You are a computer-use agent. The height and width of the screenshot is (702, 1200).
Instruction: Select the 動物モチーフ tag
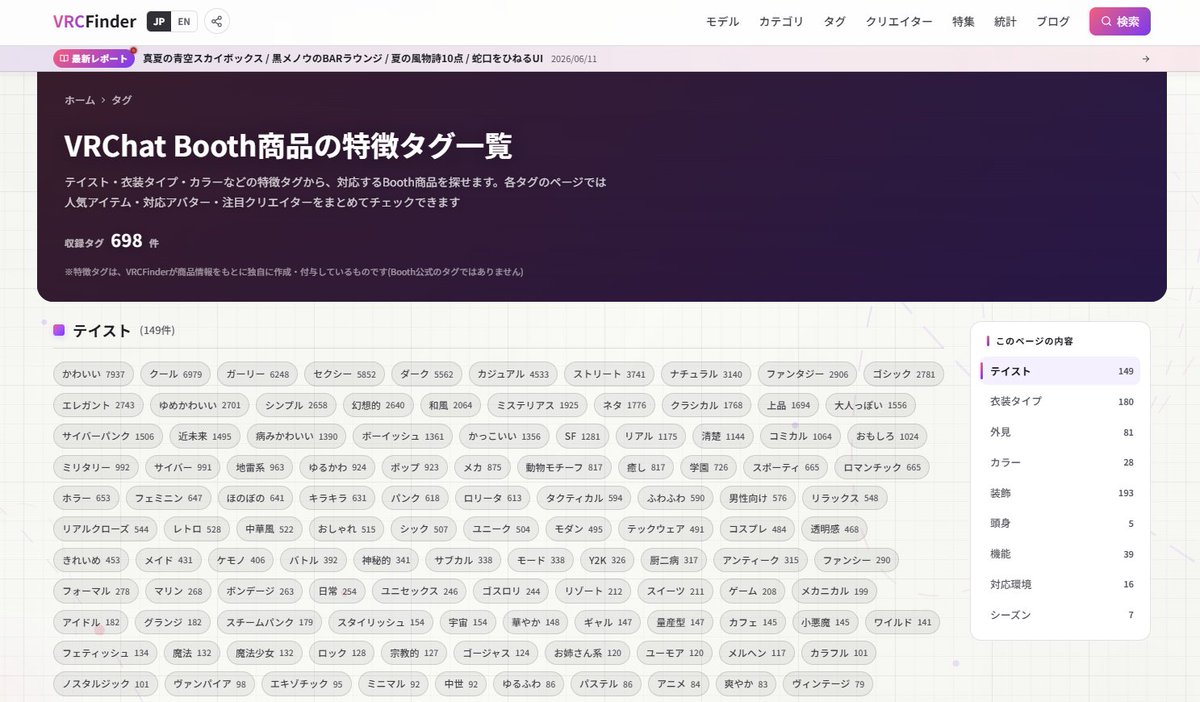click(x=565, y=467)
